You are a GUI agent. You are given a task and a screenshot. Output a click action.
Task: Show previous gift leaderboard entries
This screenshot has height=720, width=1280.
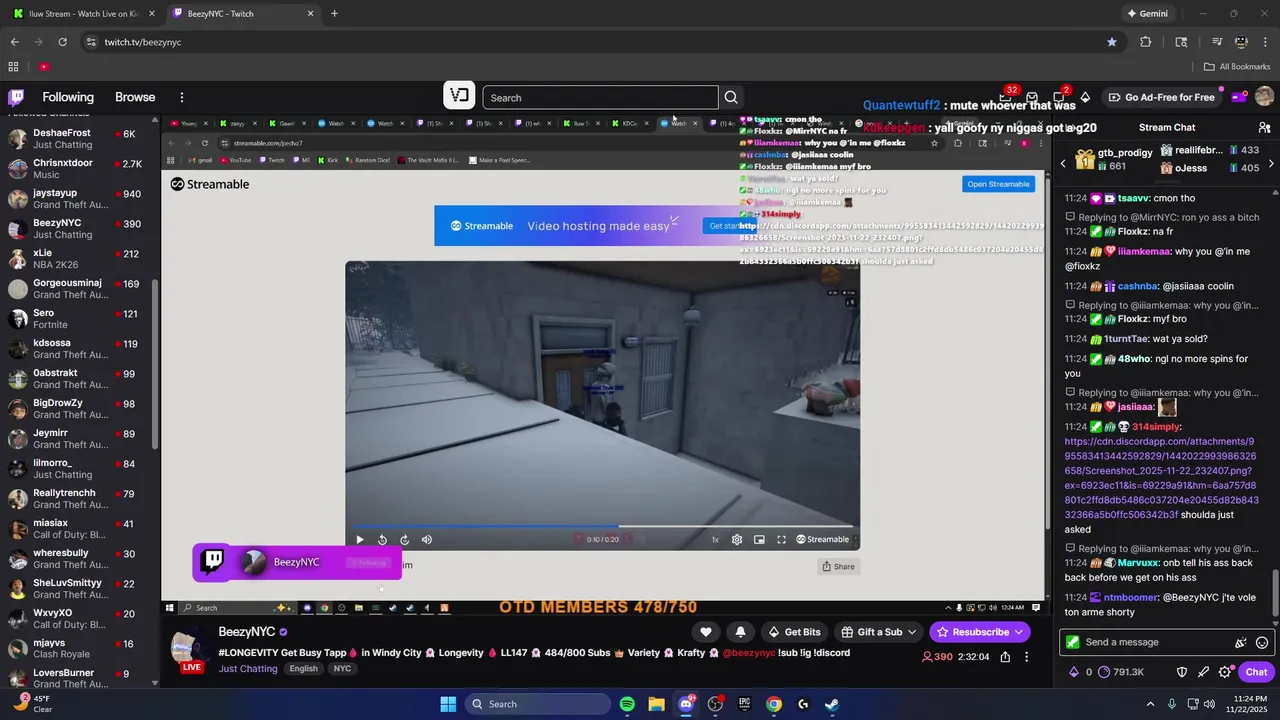[1063, 163]
